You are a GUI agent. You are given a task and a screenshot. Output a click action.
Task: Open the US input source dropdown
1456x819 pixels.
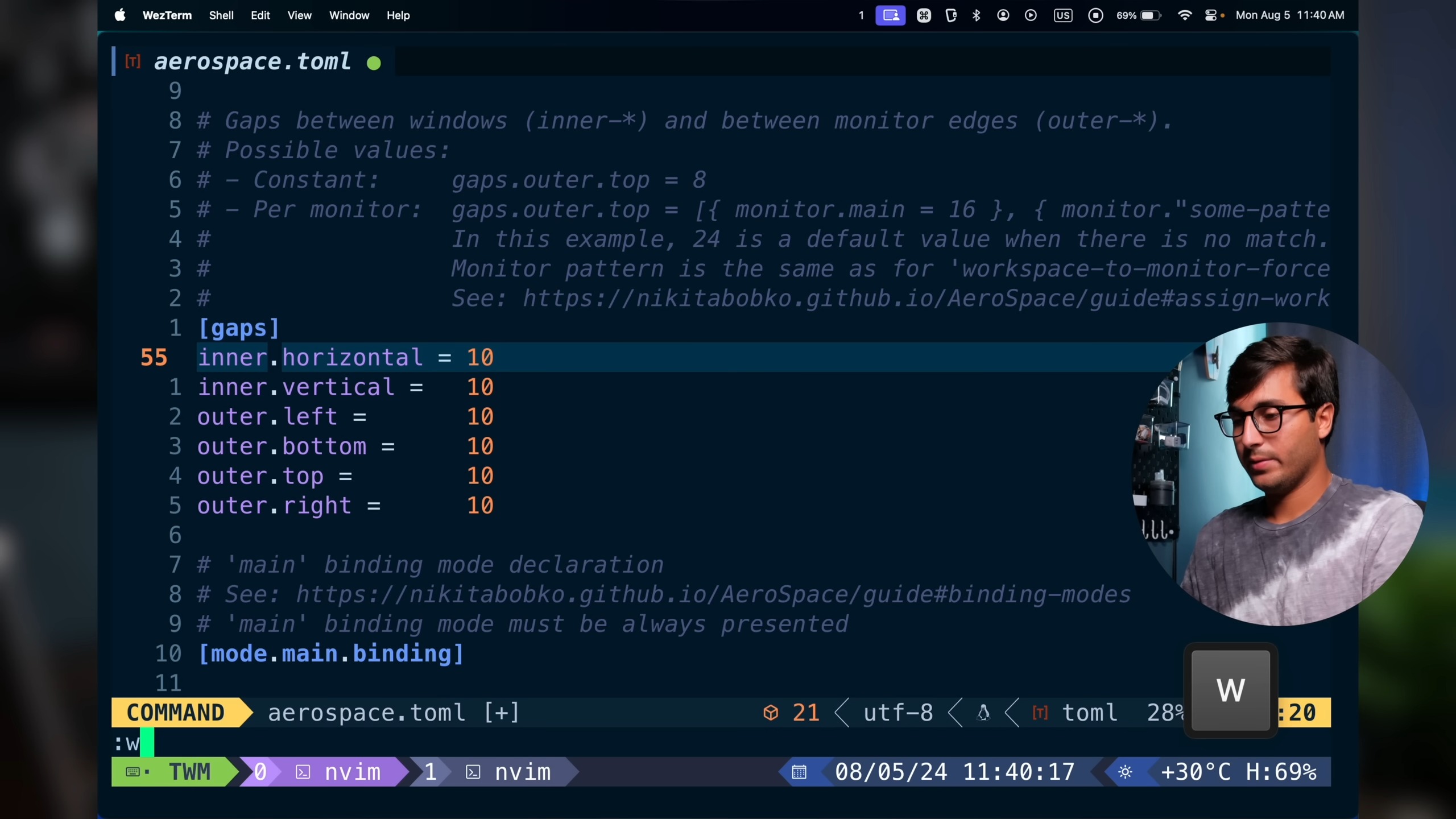(1062, 15)
